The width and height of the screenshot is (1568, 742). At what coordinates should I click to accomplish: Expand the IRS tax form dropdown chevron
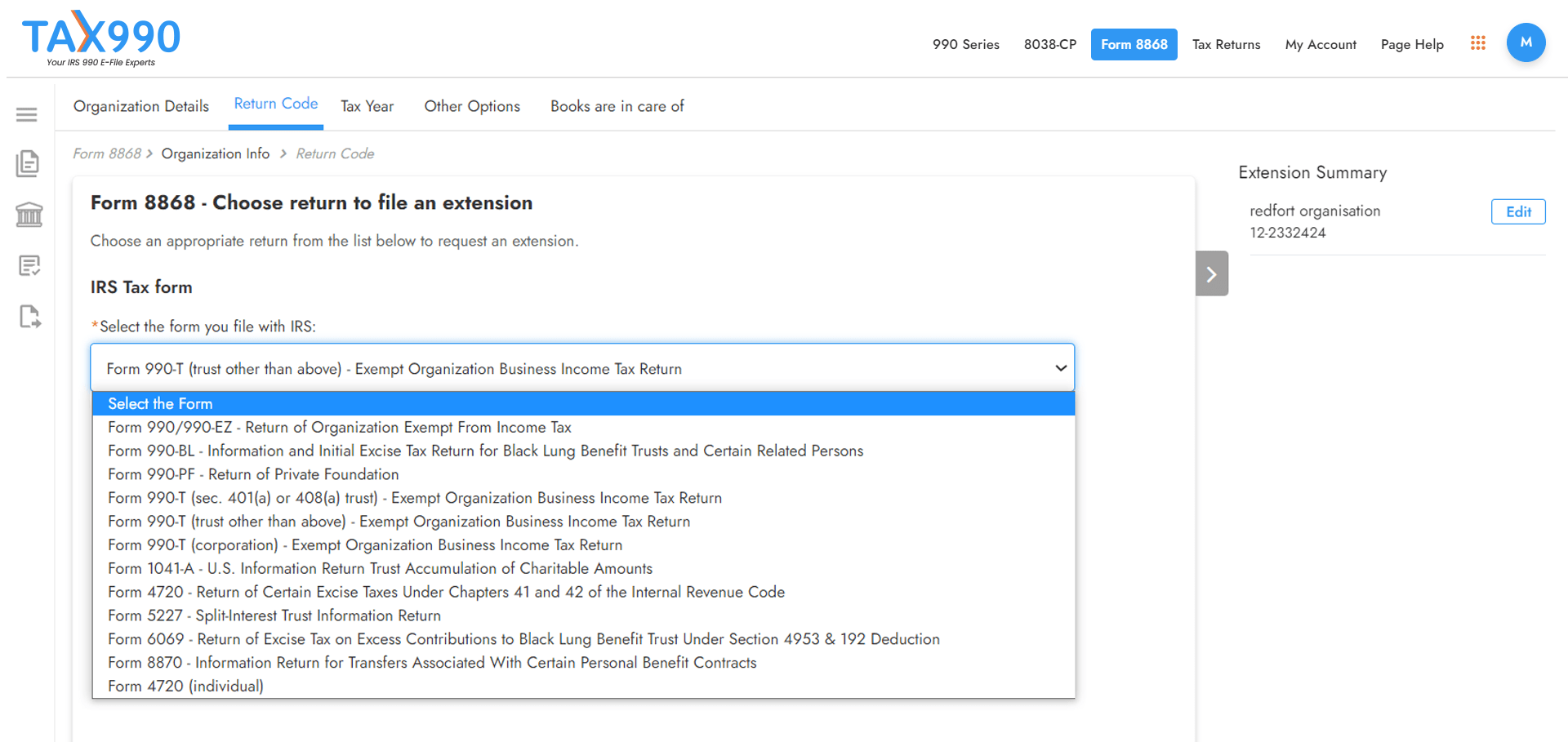tap(1061, 367)
